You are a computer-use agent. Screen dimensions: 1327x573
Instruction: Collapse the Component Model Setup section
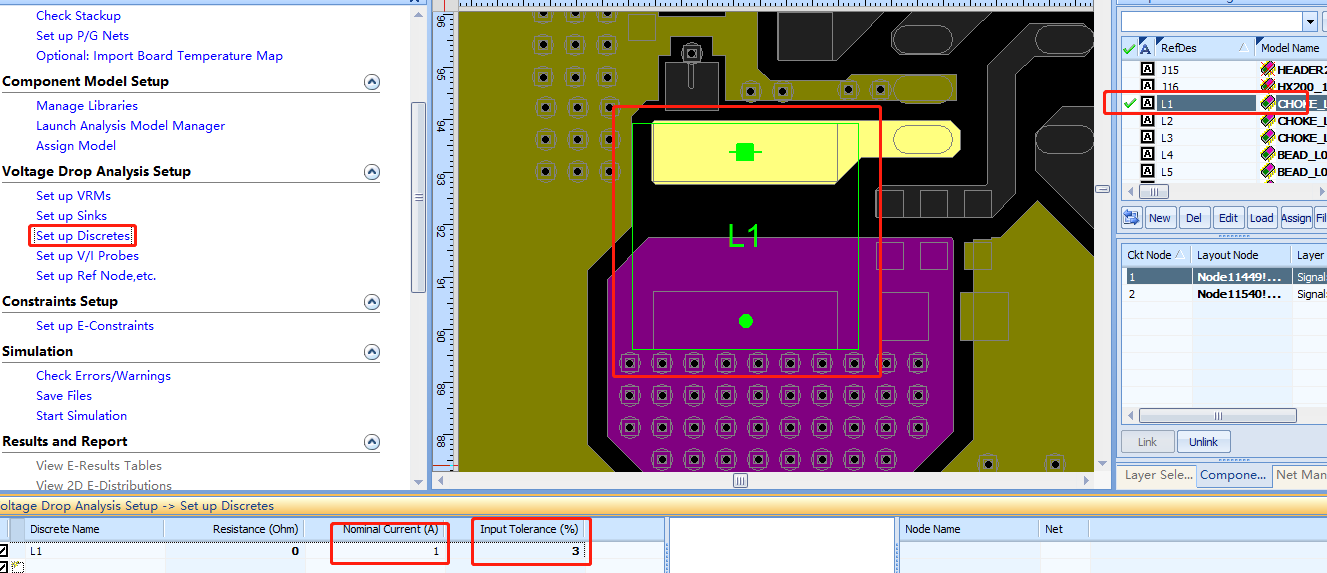click(372, 82)
